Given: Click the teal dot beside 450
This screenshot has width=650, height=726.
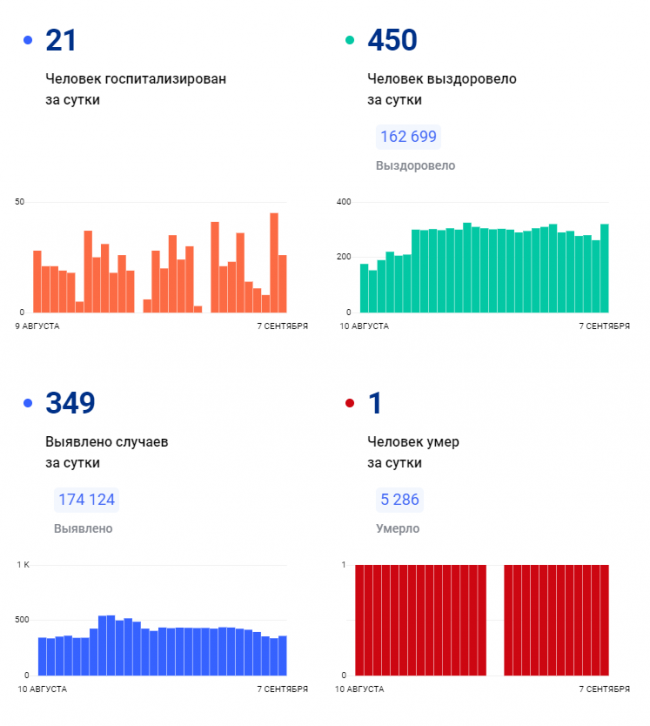Looking at the screenshot, I should point(349,41).
